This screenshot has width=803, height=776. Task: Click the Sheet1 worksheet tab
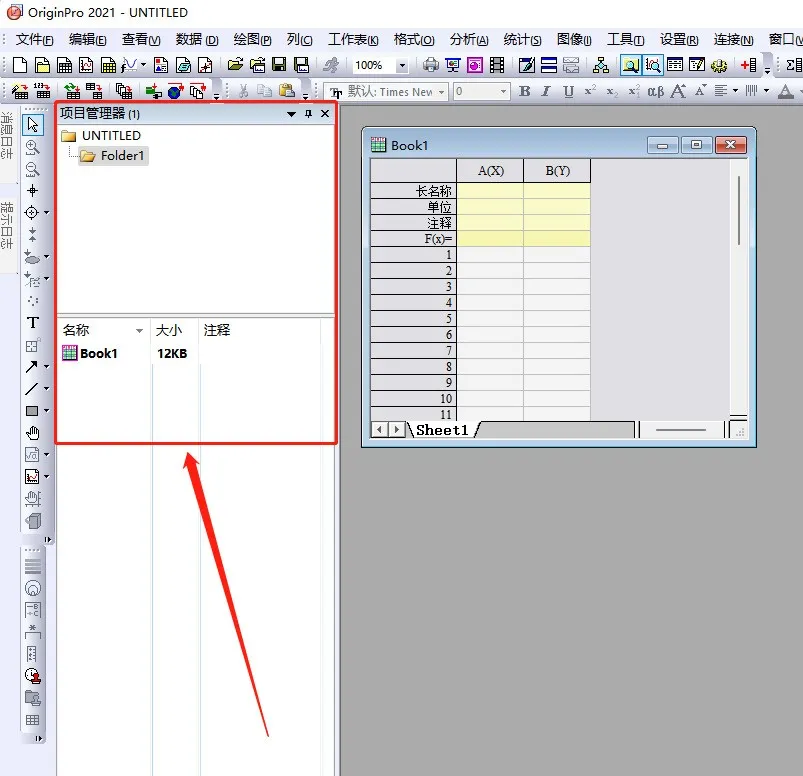442,430
